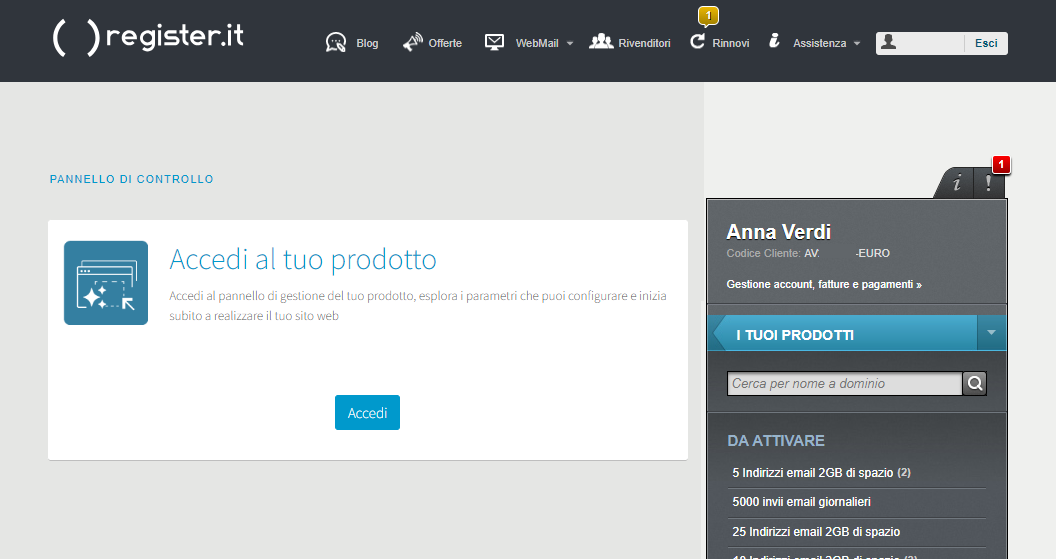Expand the Assistenza dropdown arrow
The image size is (1056, 559).
point(857,44)
